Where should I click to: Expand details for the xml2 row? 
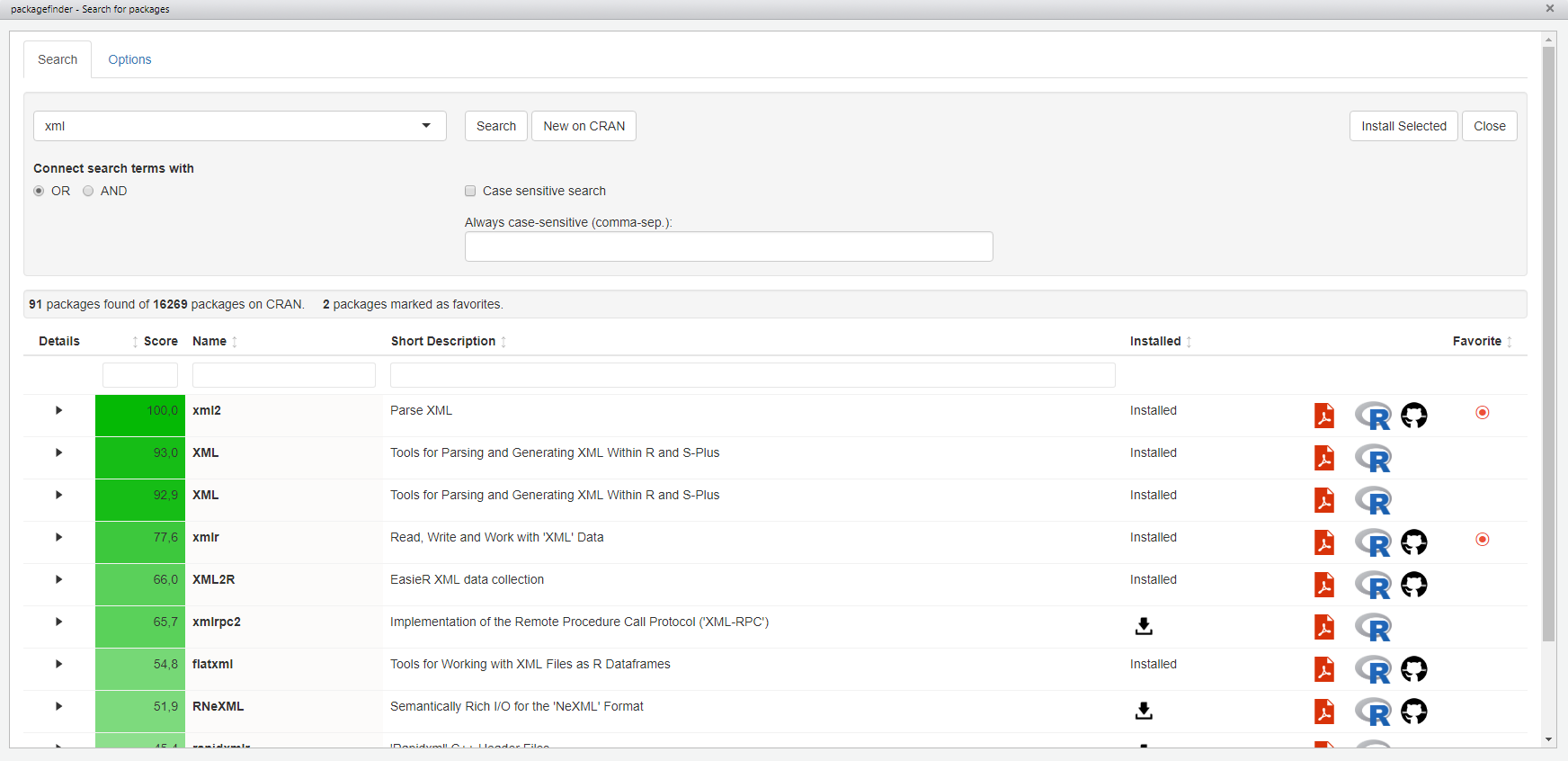(x=59, y=410)
